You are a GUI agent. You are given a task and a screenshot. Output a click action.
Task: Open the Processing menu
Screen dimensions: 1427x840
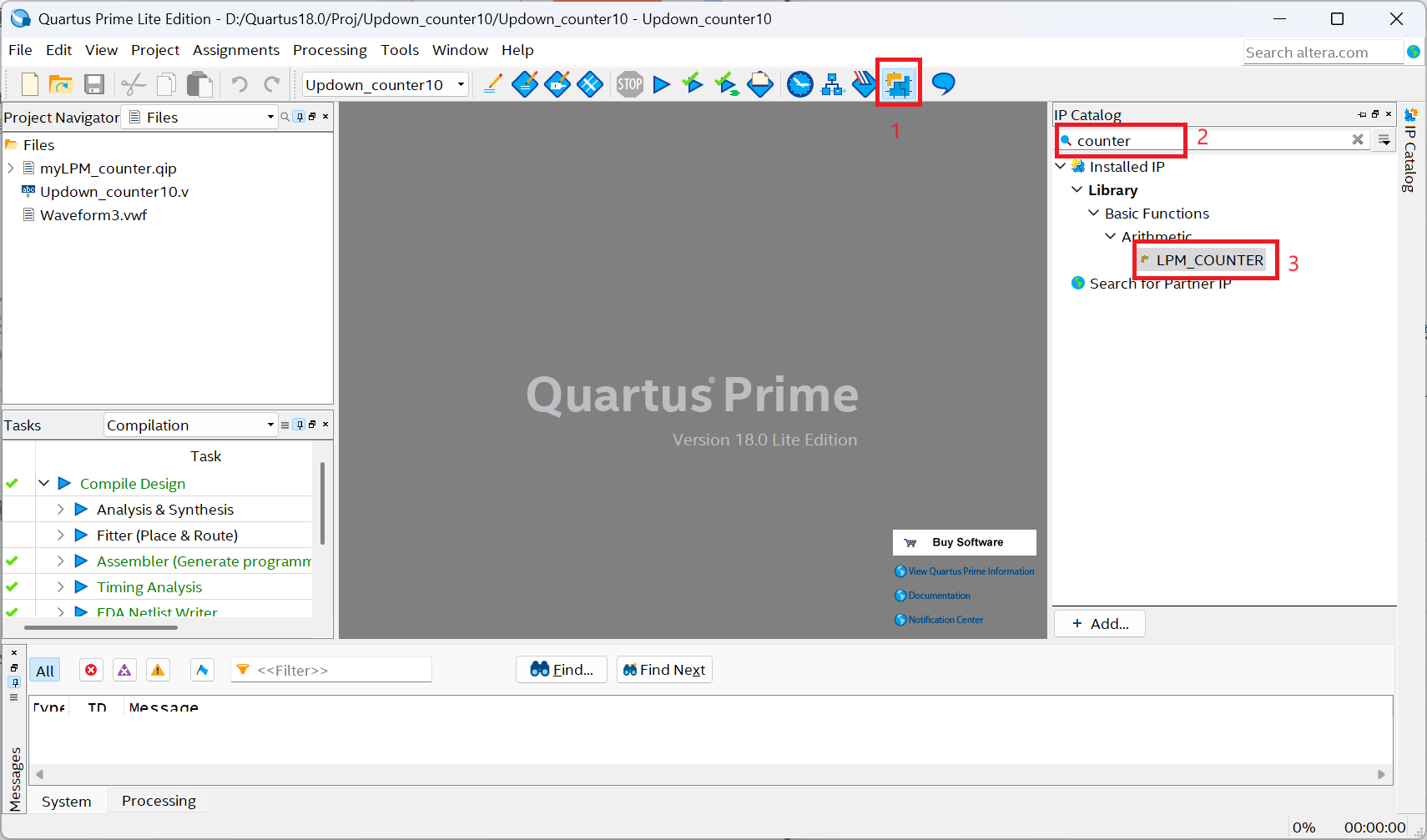(330, 50)
